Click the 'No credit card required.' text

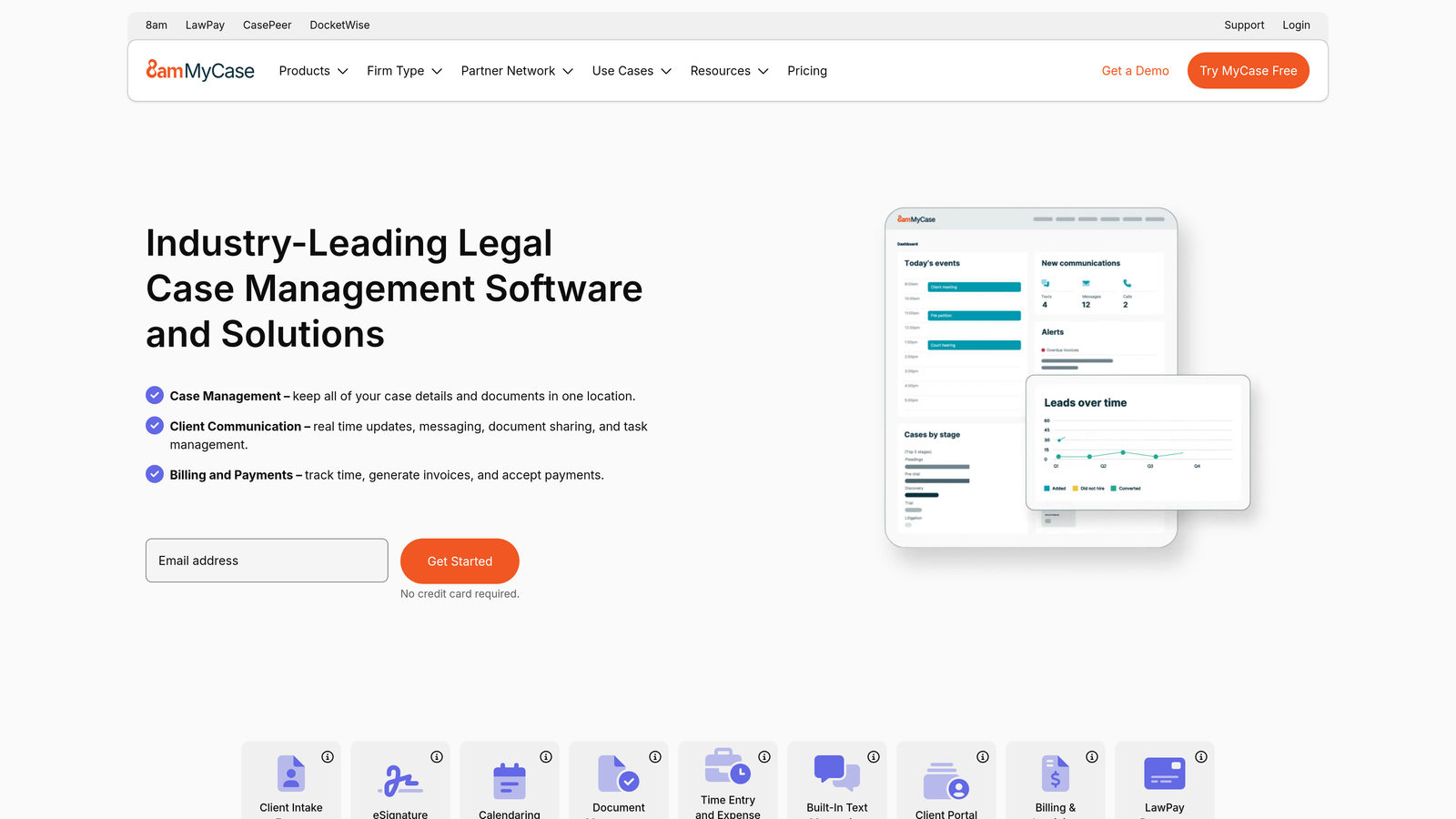point(460,594)
